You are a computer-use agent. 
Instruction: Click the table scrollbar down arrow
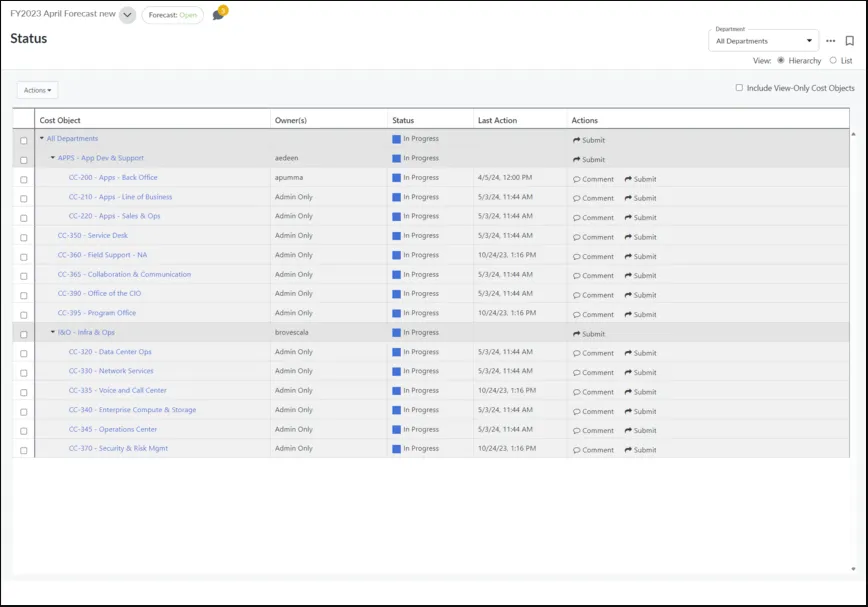pyautogui.click(x=853, y=569)
